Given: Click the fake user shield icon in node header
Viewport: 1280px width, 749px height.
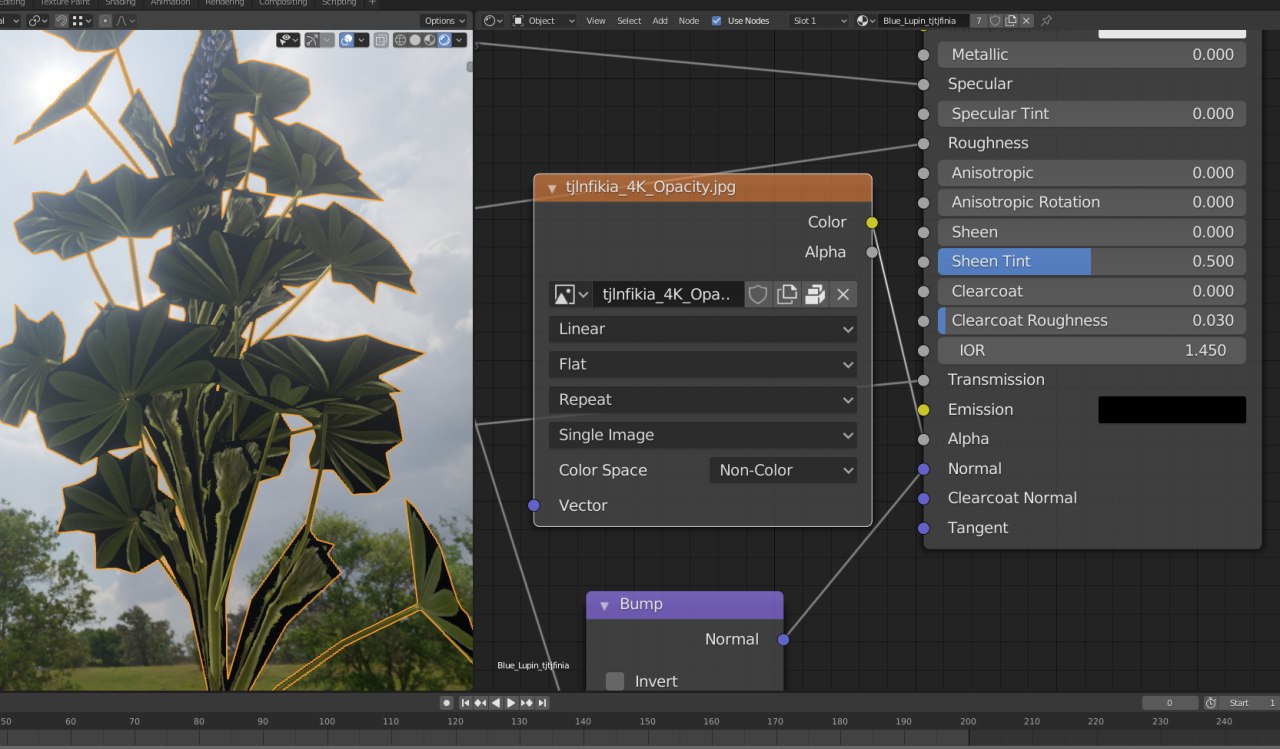Looking at the screenshot, I should [x=995, y=20].
